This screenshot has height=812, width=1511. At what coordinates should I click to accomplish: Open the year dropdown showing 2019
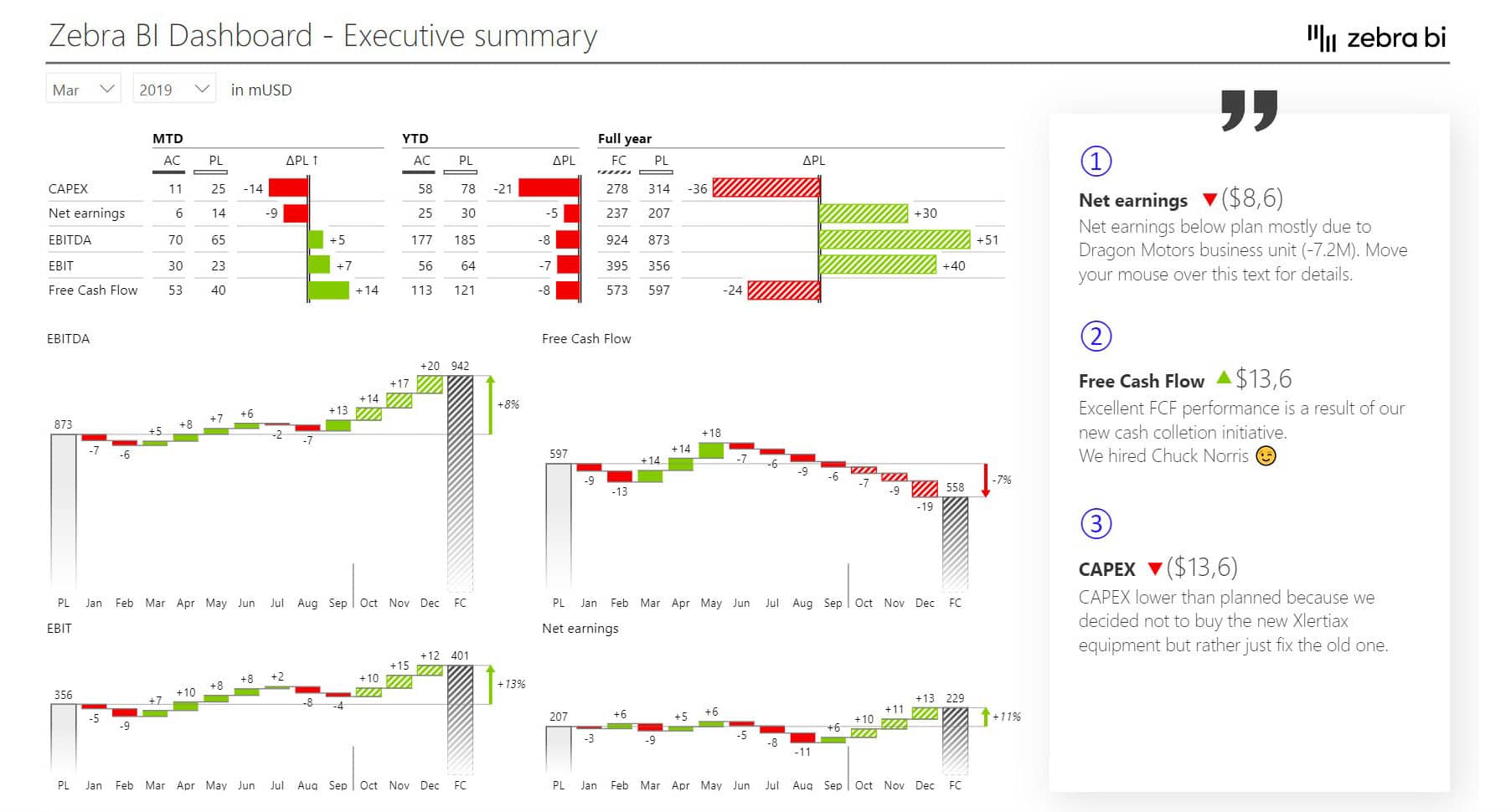(173, 88)
